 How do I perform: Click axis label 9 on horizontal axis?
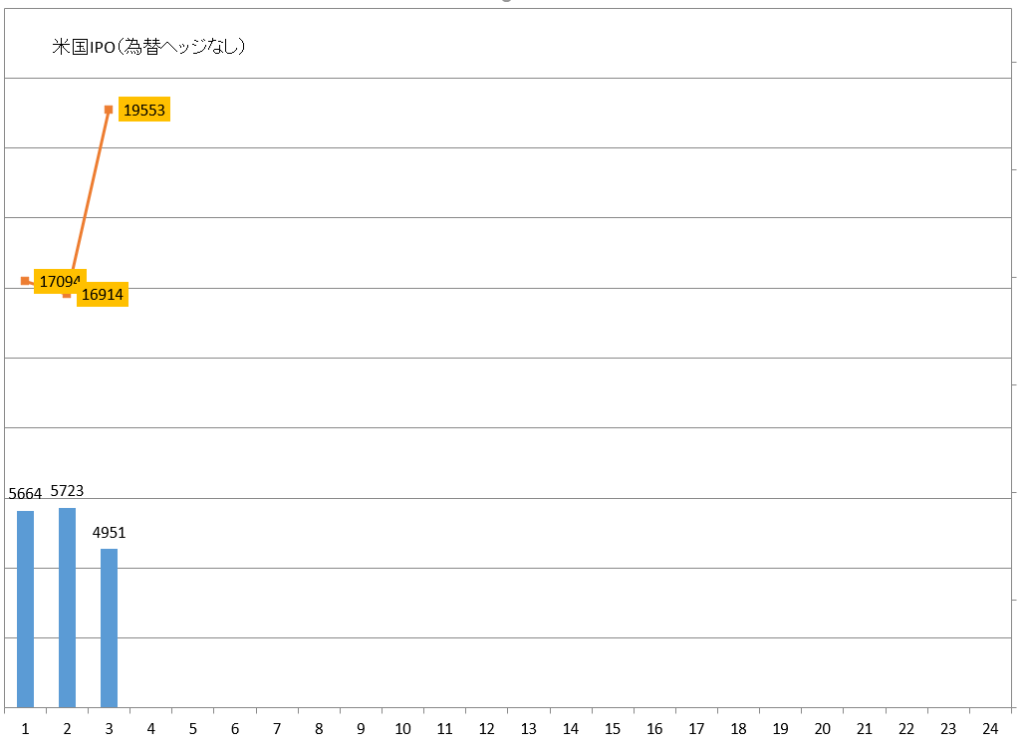tap(360, 729)
